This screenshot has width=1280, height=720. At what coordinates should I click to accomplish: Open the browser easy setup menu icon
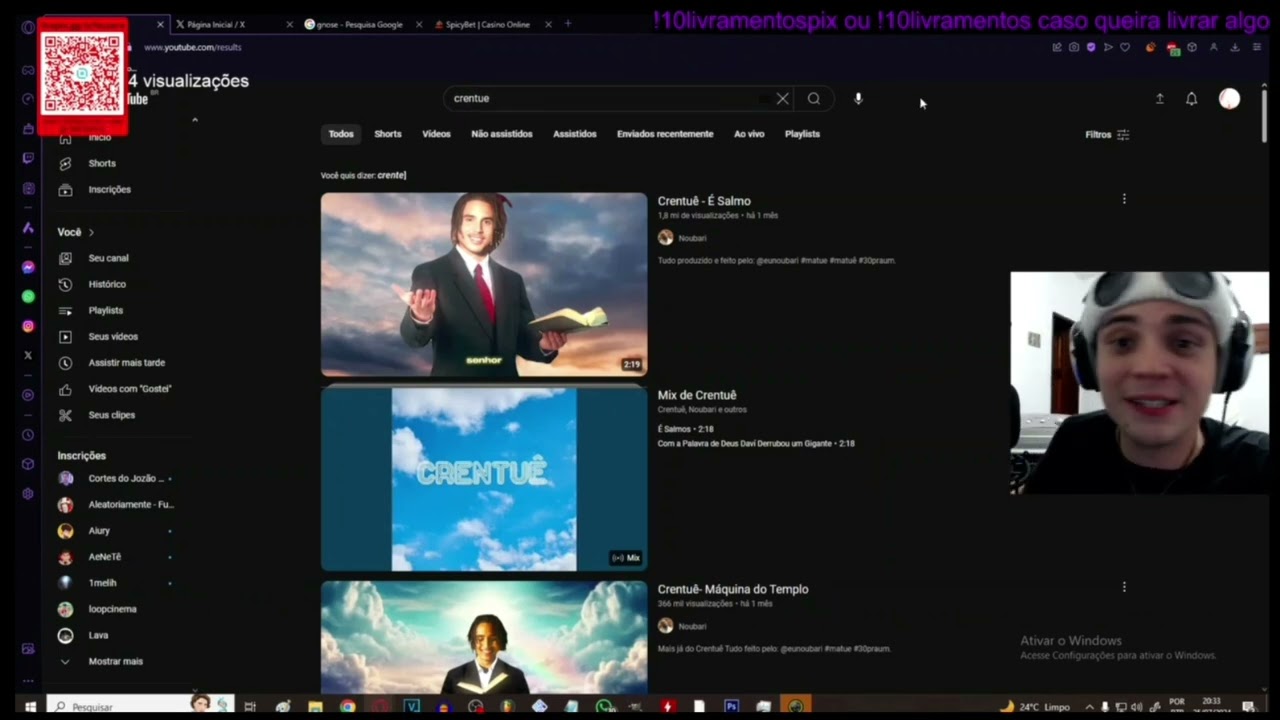1257,47
